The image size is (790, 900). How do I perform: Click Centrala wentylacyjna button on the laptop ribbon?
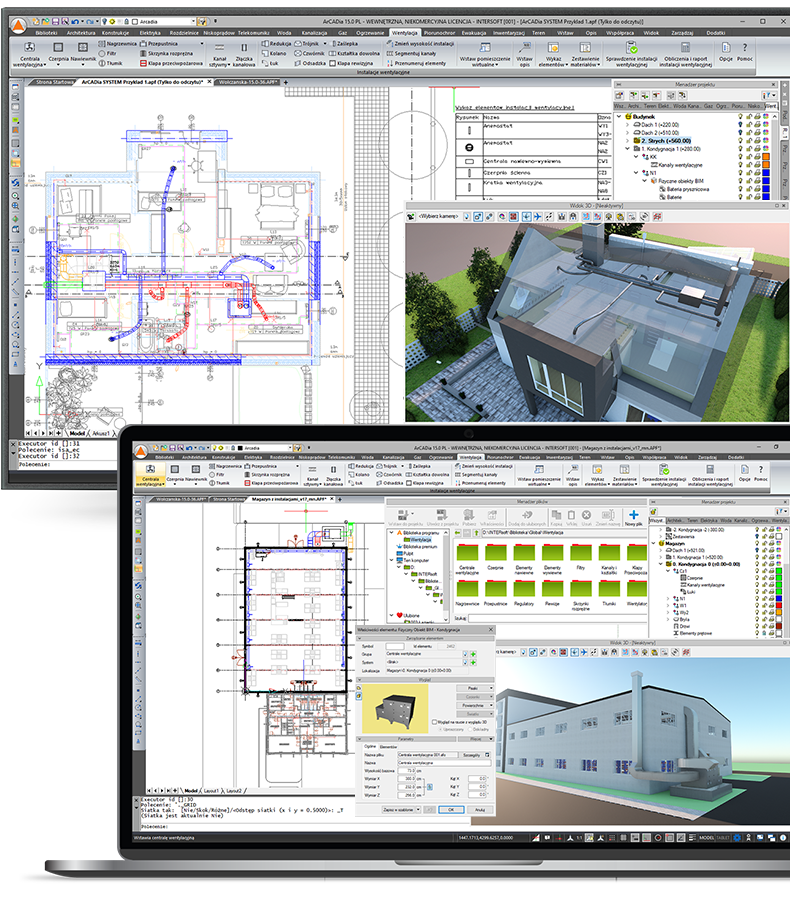click(x=150, y=475)
